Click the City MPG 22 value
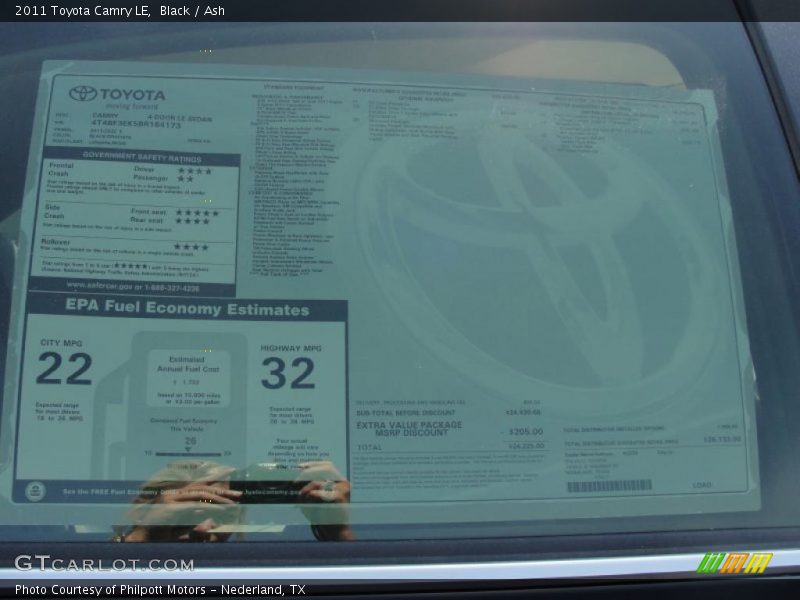The width and height of the screenshot is (800, 600). 64,370
